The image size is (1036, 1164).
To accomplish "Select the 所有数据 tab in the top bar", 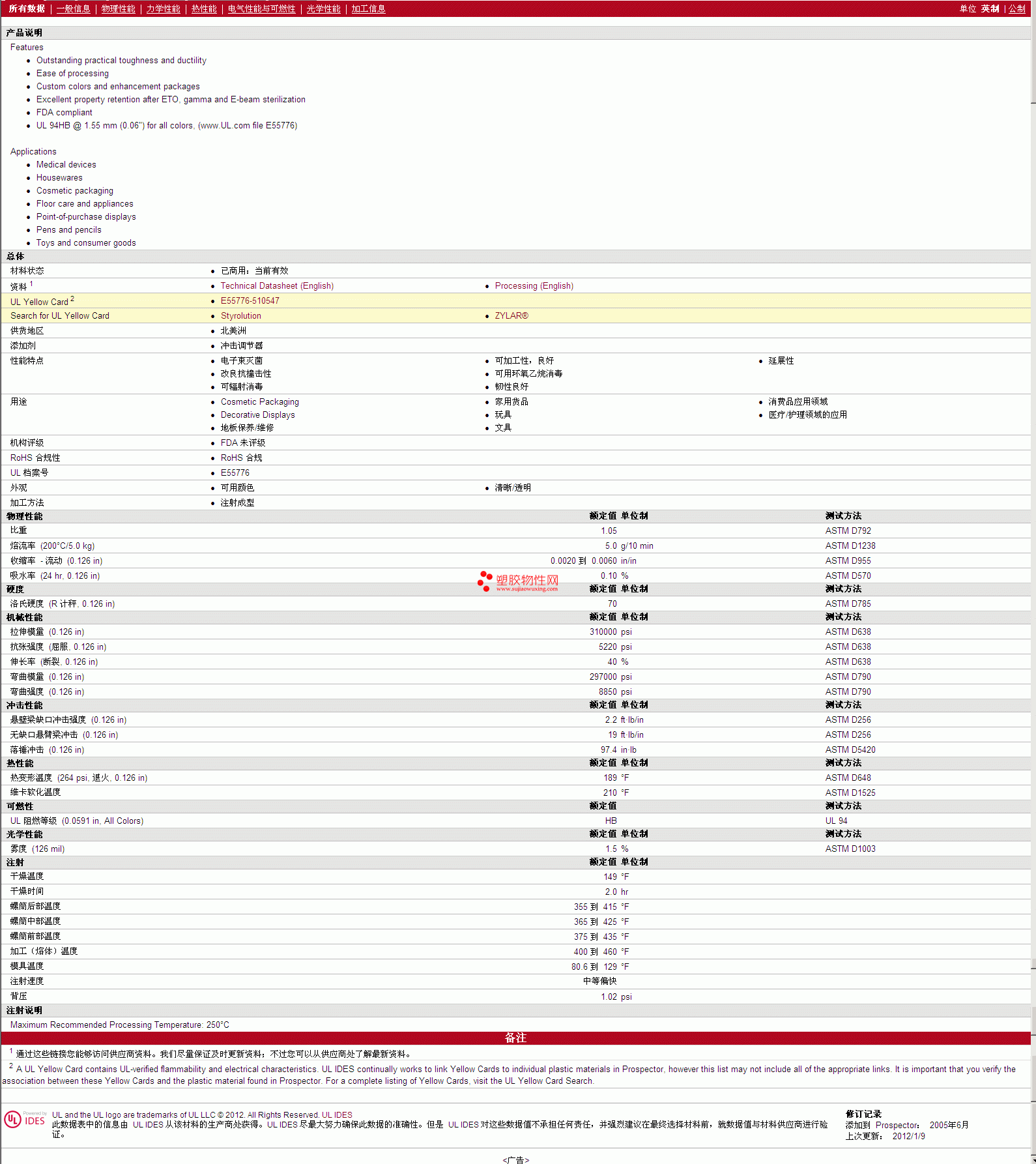I will 27,9.
